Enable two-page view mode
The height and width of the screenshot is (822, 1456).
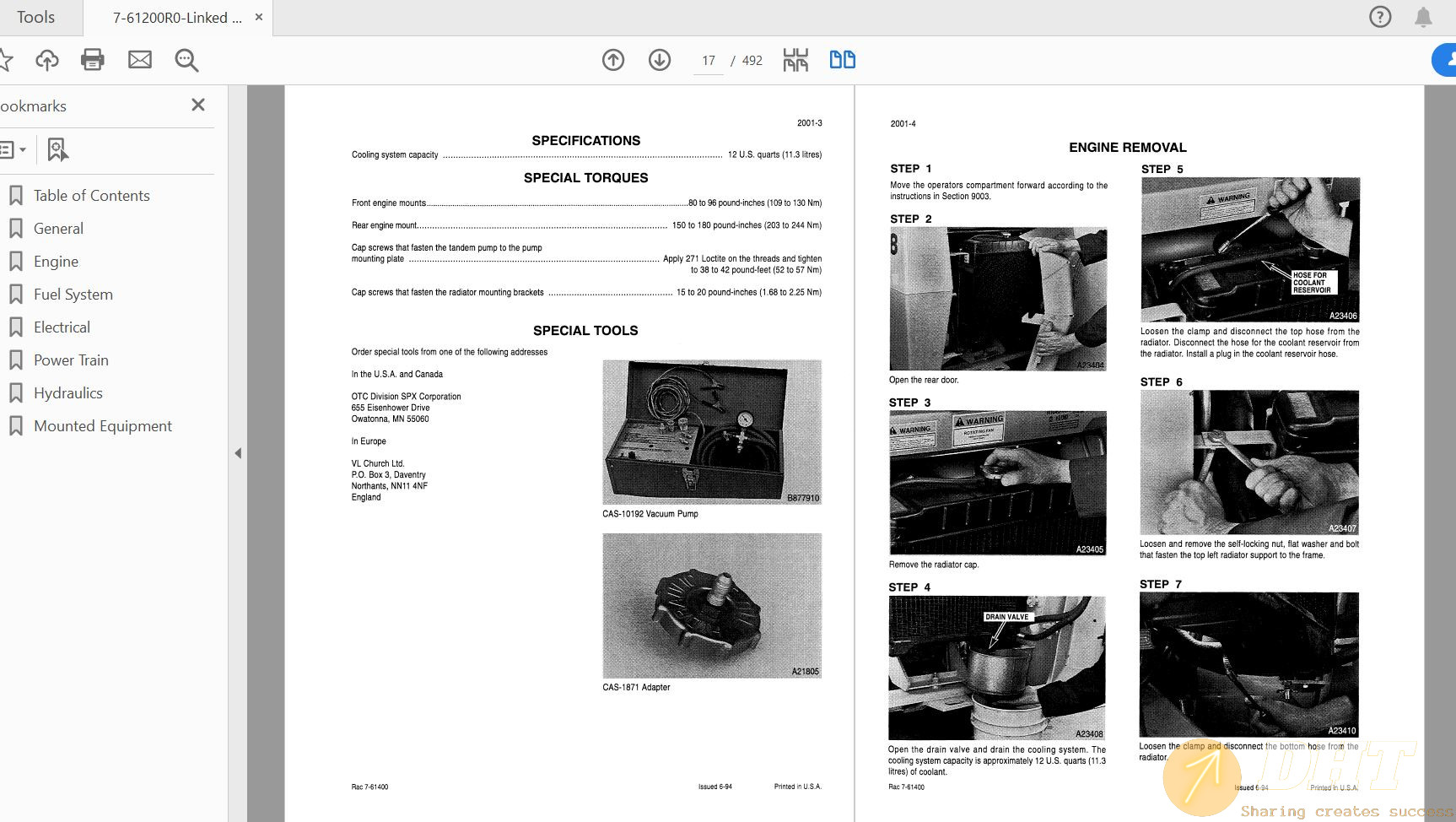842,60
